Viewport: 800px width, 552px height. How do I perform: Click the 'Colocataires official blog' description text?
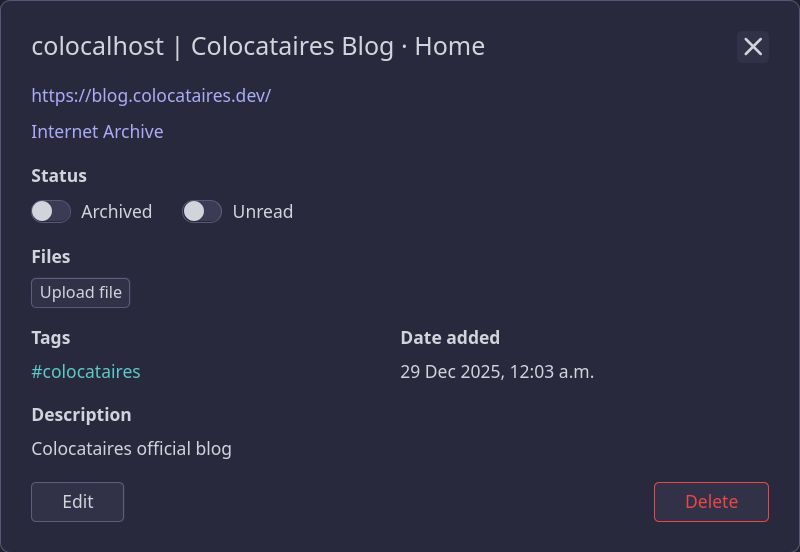pyautogui.click(x=131, y=449)
